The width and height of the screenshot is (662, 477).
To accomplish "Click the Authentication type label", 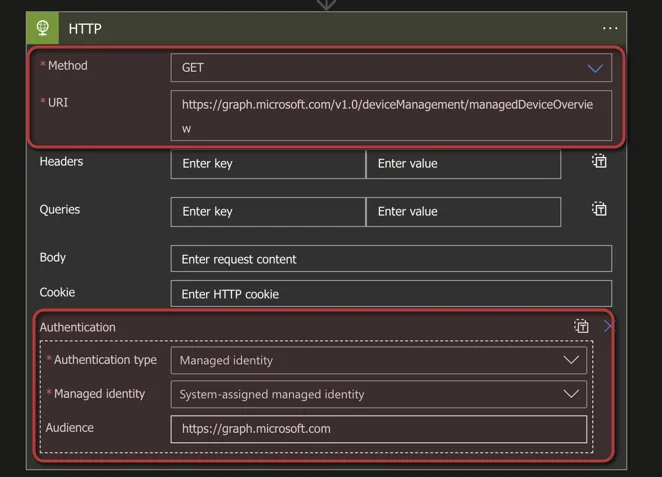I will [x=105, y=360].
